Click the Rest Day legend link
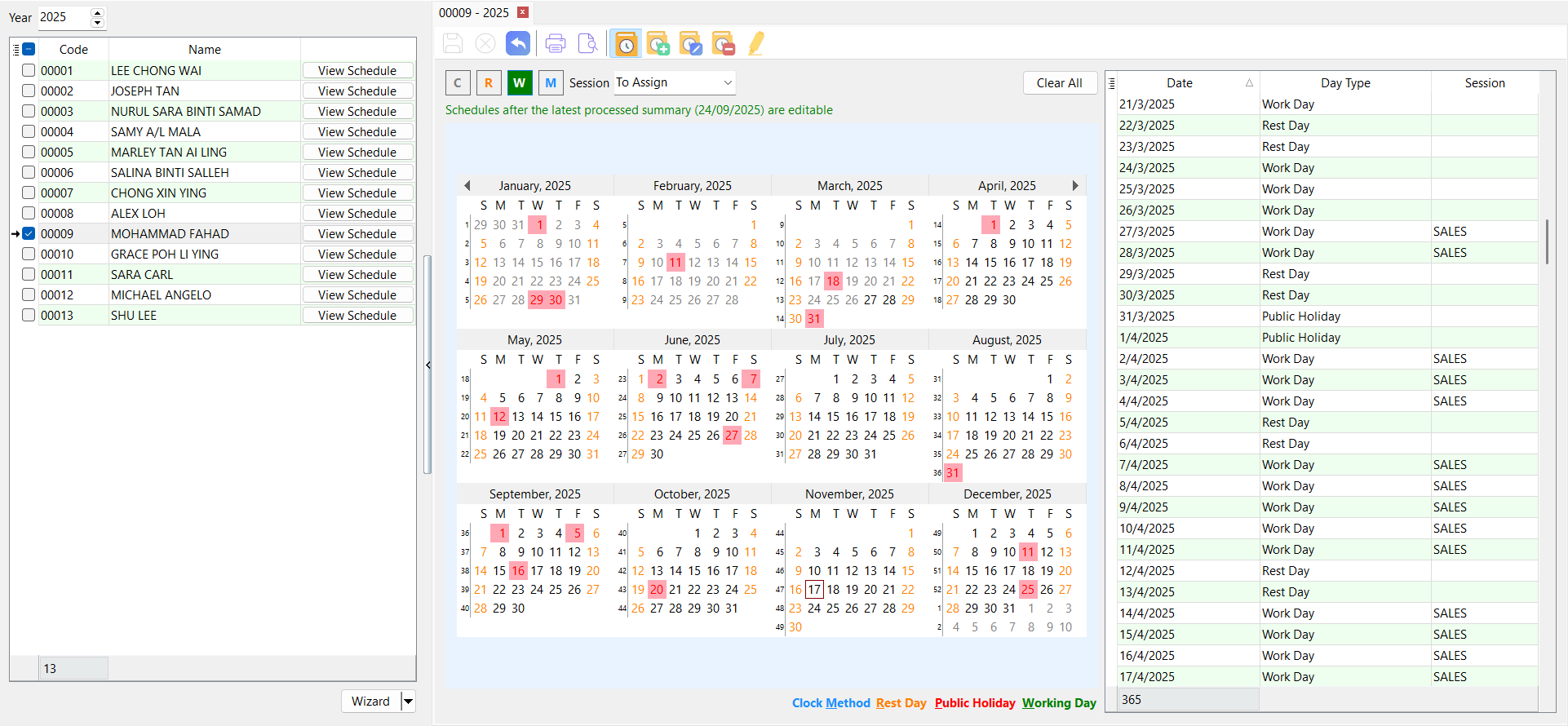This screenshot has height=726, width=1568. point(901,703)
